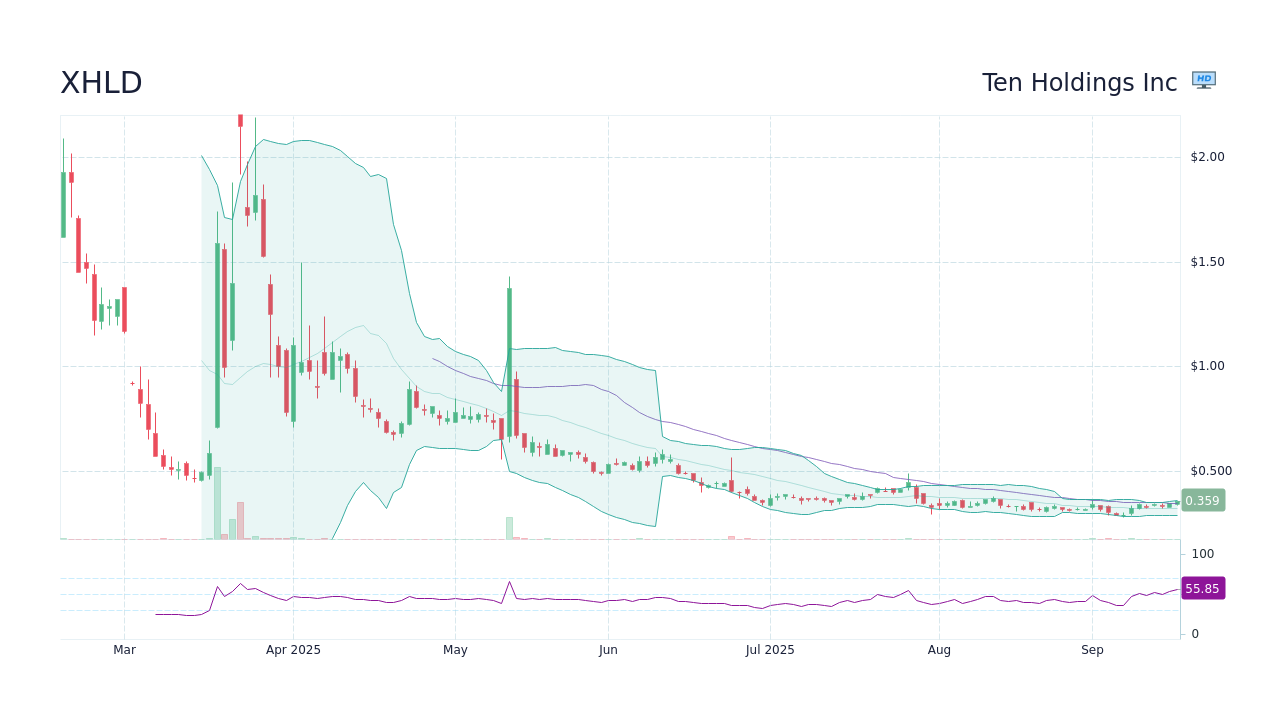Click the XHLD ticker symbol

point(101,83)
